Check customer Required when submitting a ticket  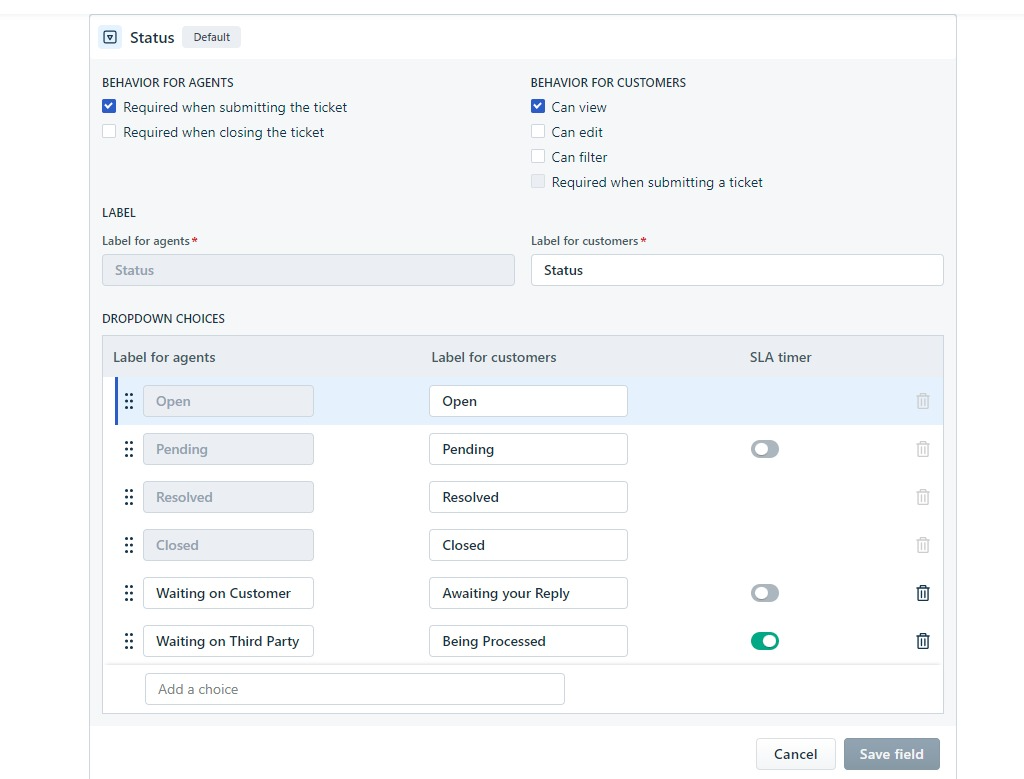point(537,182)
